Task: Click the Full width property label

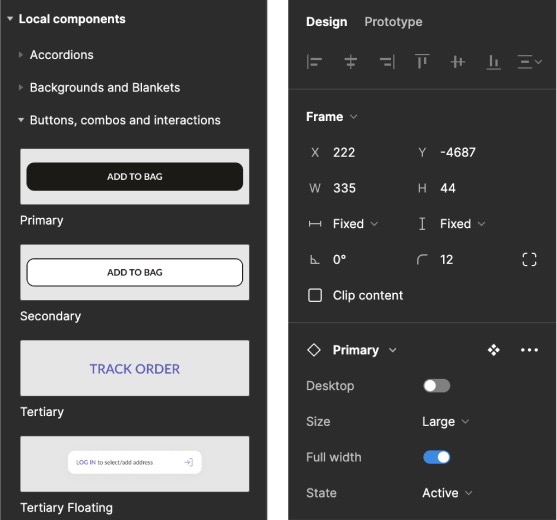Action: 334,457
